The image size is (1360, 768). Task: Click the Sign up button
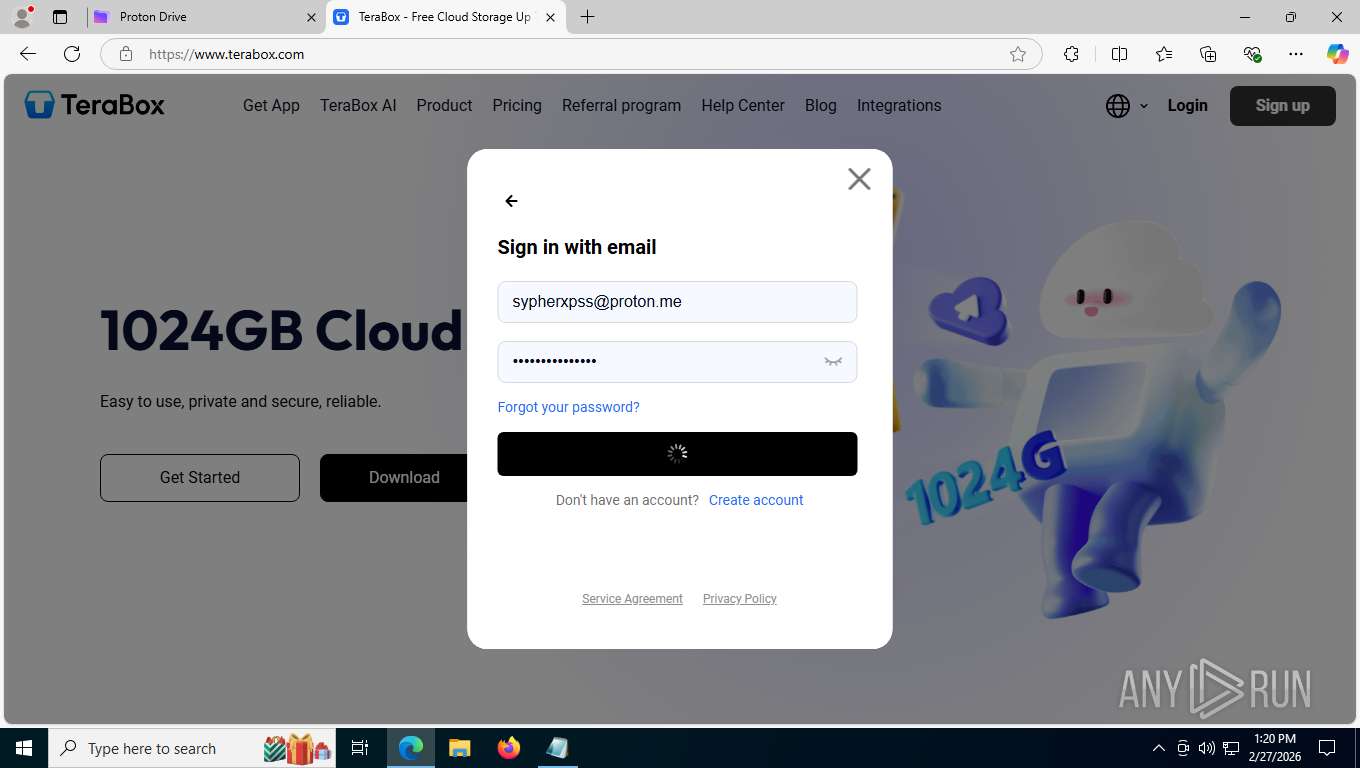(1282, 106)
